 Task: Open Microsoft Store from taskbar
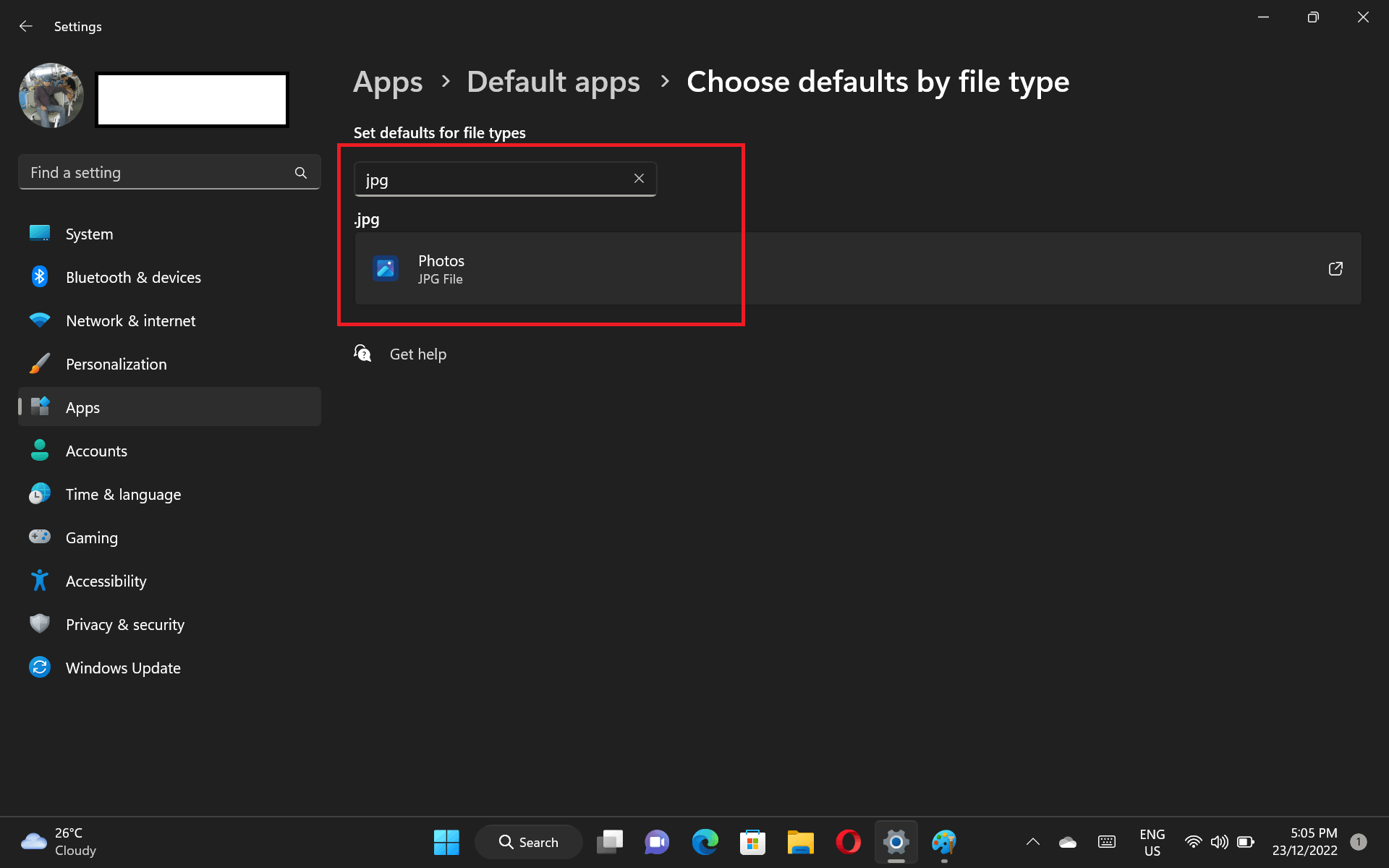pos(752,842)
